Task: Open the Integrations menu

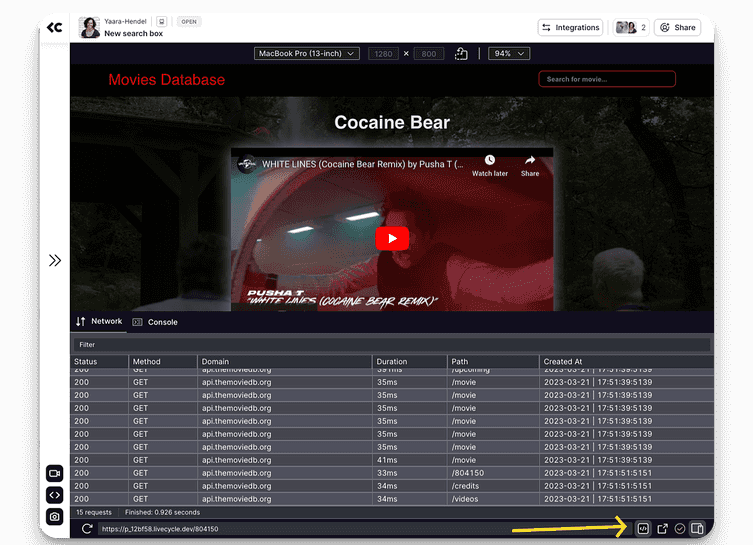Action: point(571,27)
